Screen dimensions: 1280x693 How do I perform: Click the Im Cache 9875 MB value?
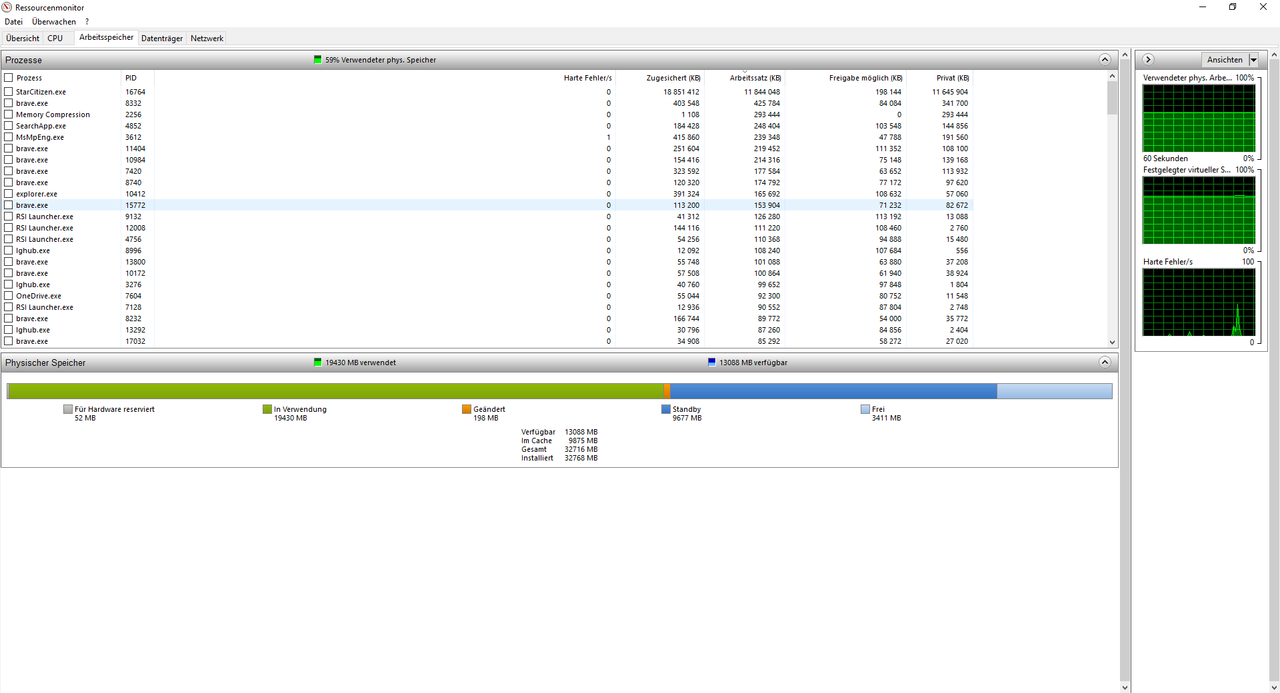pos(583,440)
